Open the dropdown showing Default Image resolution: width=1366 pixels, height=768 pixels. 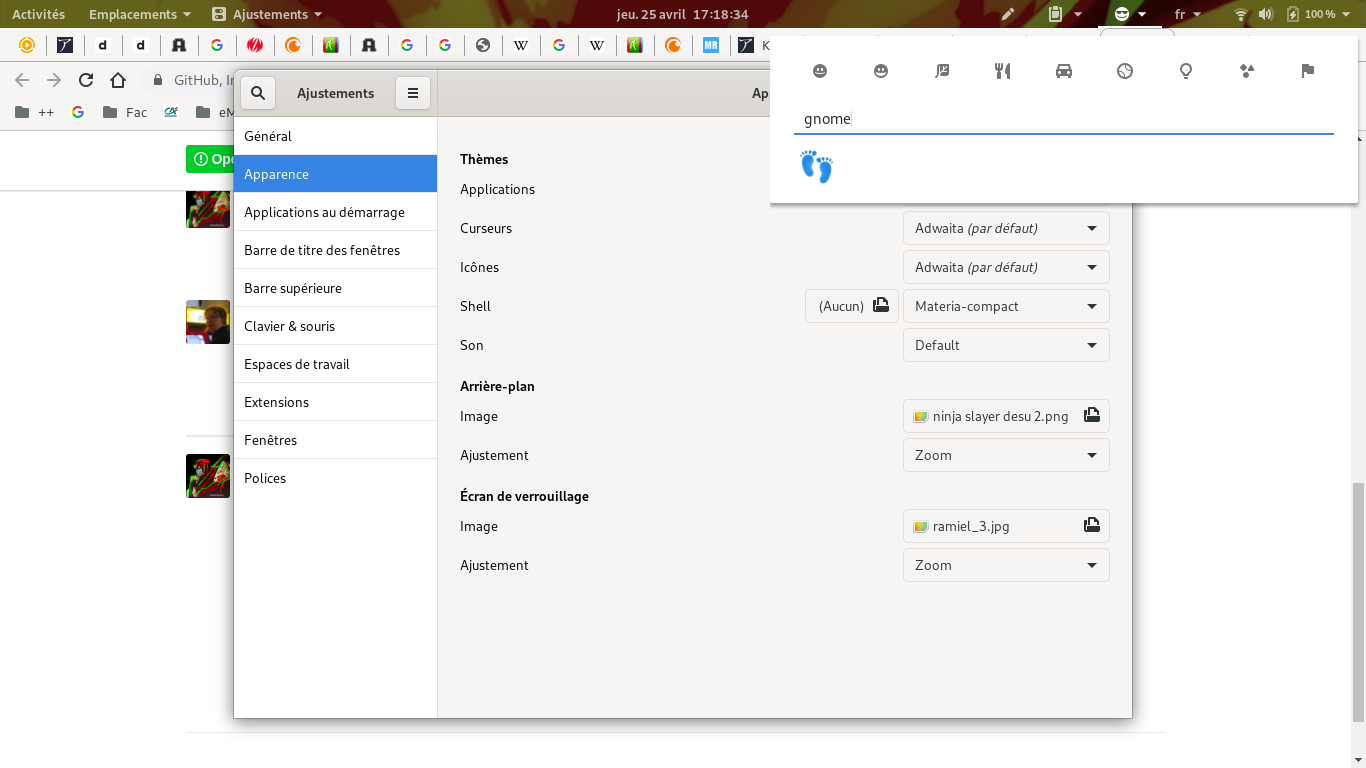(1006, 345)
